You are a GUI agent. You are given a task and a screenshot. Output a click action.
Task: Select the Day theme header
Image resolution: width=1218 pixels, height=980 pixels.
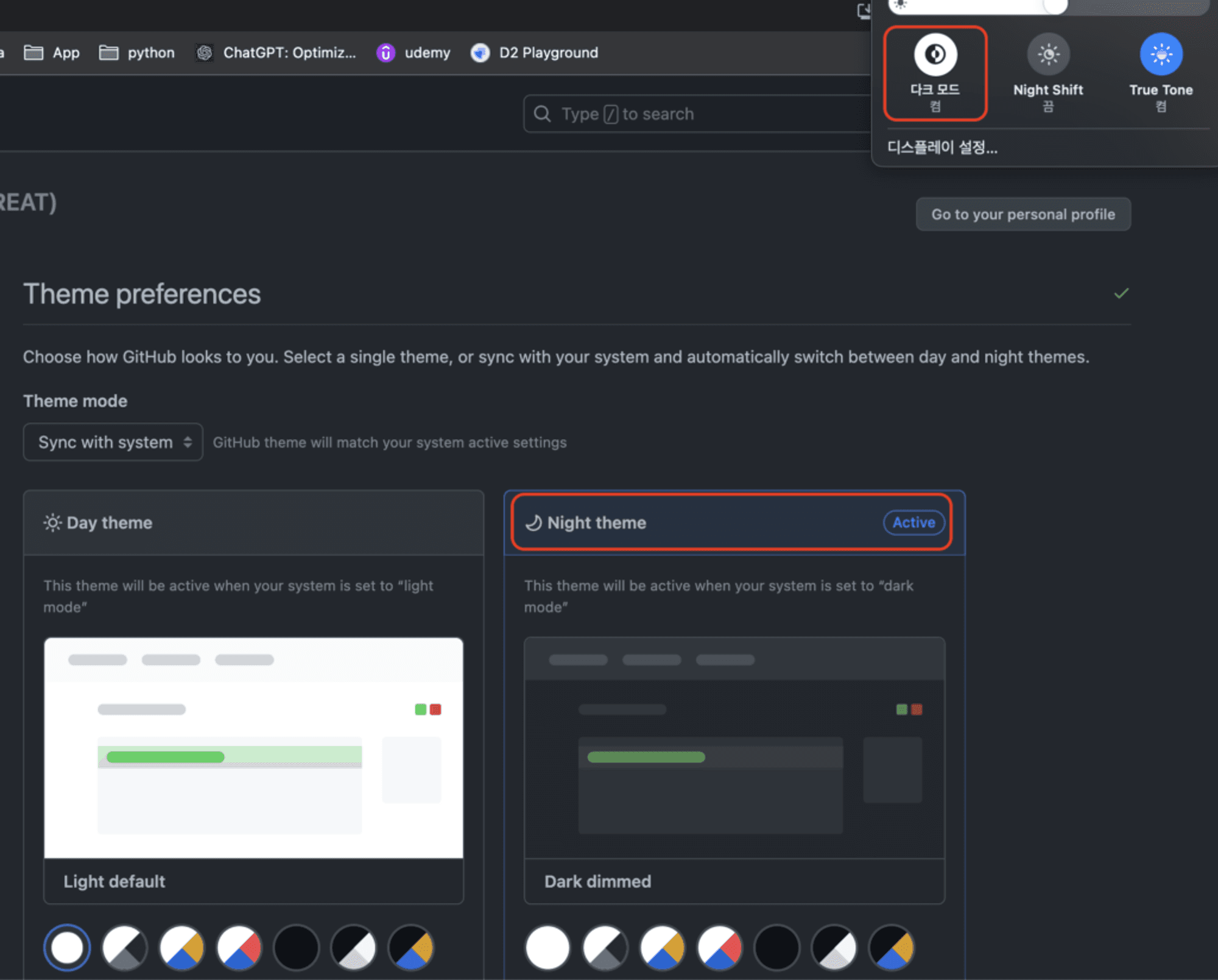click(253, 523)
